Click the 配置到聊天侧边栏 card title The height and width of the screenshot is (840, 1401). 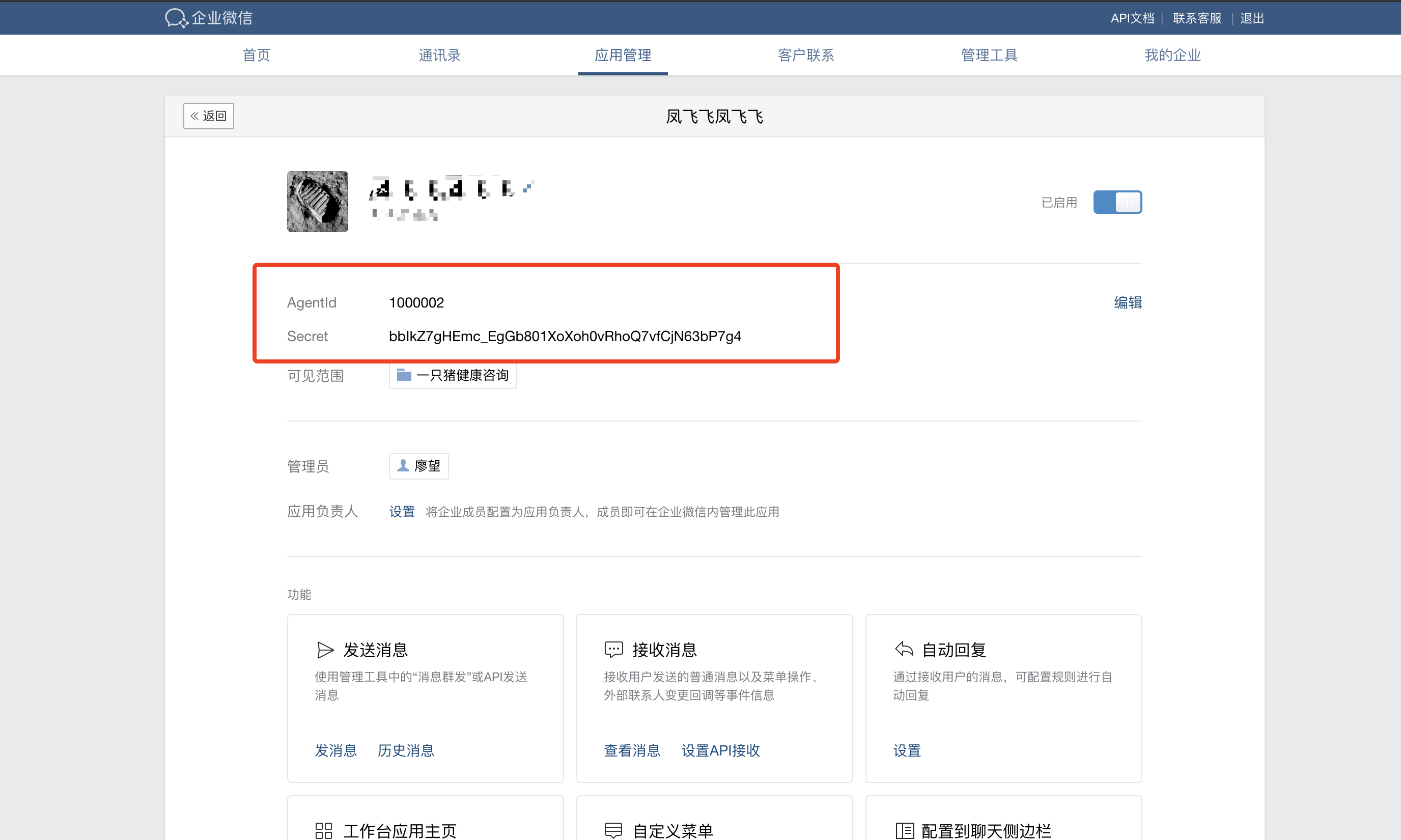[987, 830]
